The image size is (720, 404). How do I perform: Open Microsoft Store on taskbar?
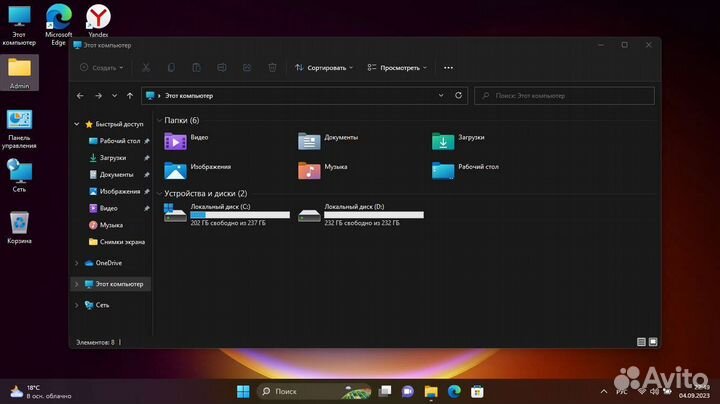477,391
